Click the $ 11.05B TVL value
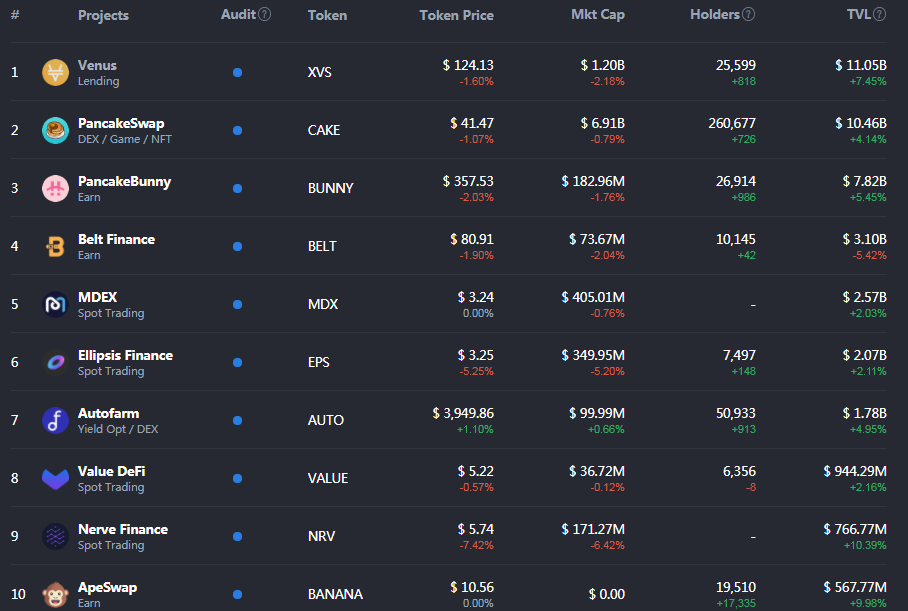This screenshot has height=611, width=908. (861, 65)
